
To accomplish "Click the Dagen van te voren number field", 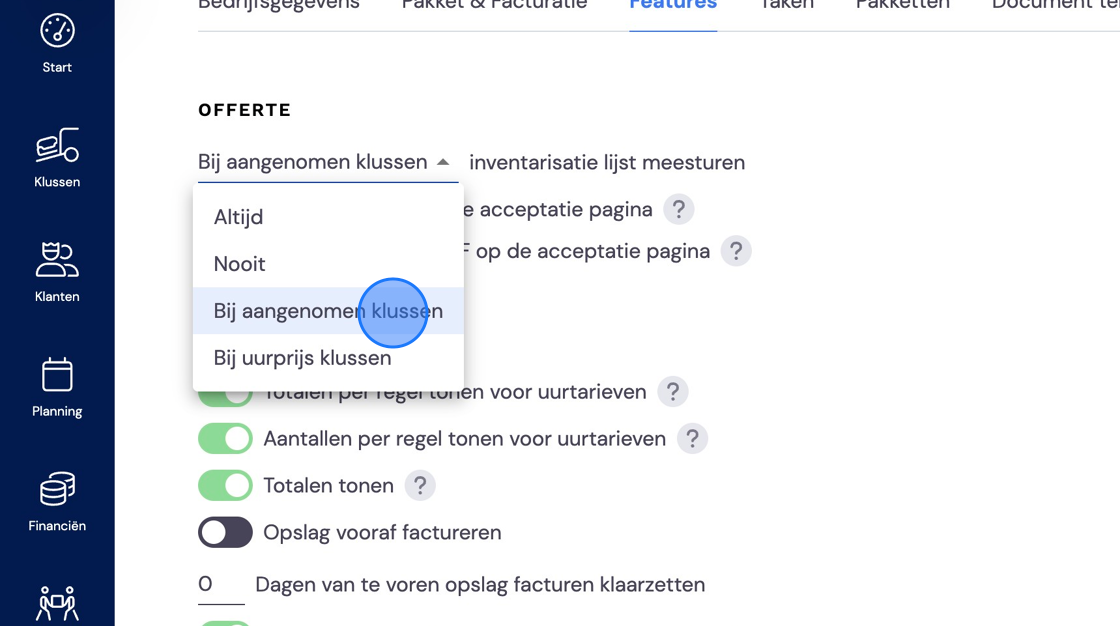I will click(221, 585).
